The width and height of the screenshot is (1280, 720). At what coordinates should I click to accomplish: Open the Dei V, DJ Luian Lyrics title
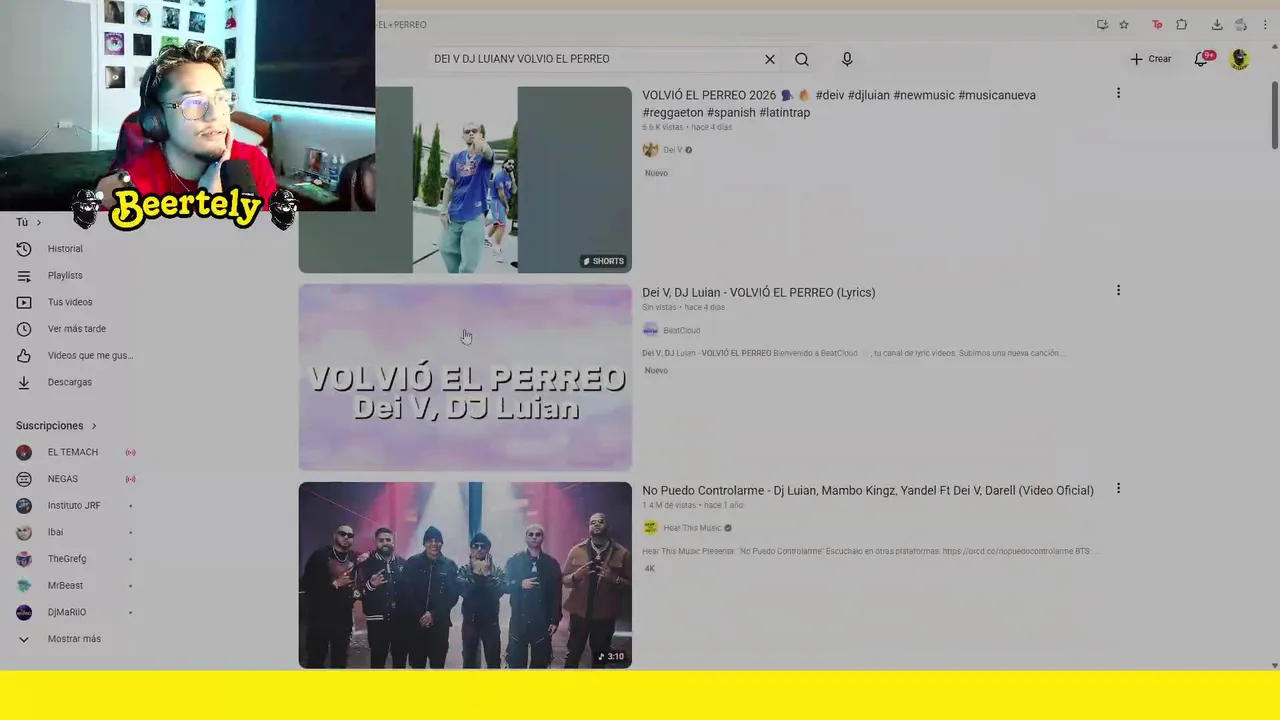click(758, 293)
